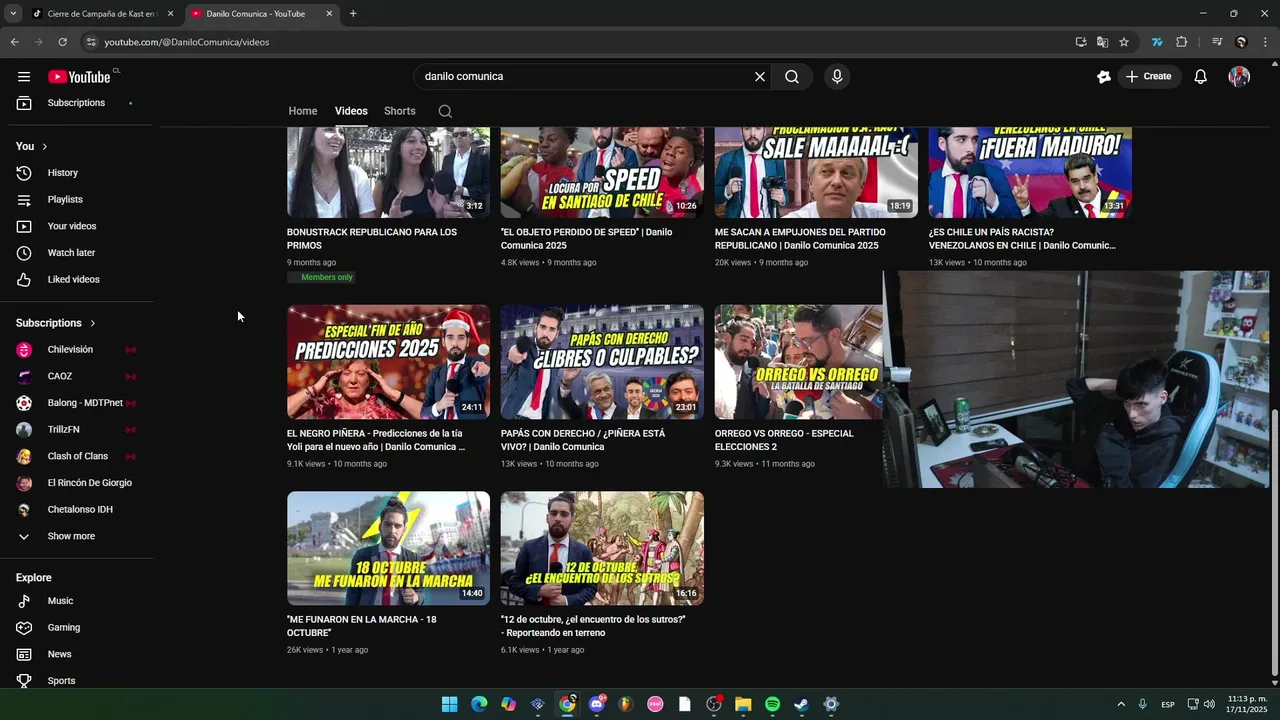Image resolution: width=1280 pixels, height=720 pixels.
Task: Clear the search box with the X icon
Action: [x=760, y=77]
